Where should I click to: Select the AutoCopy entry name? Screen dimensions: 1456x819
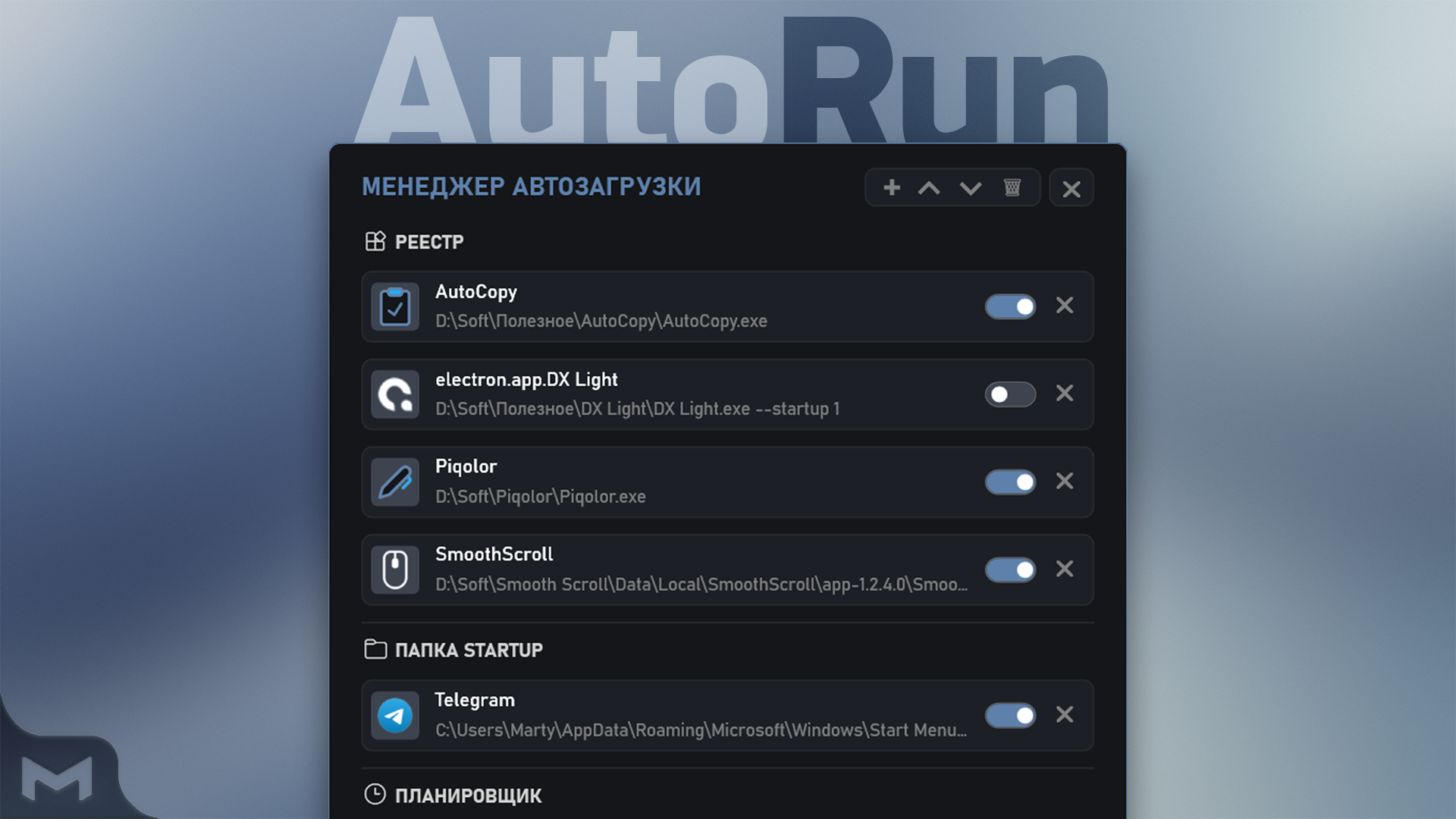coord(476,292)
